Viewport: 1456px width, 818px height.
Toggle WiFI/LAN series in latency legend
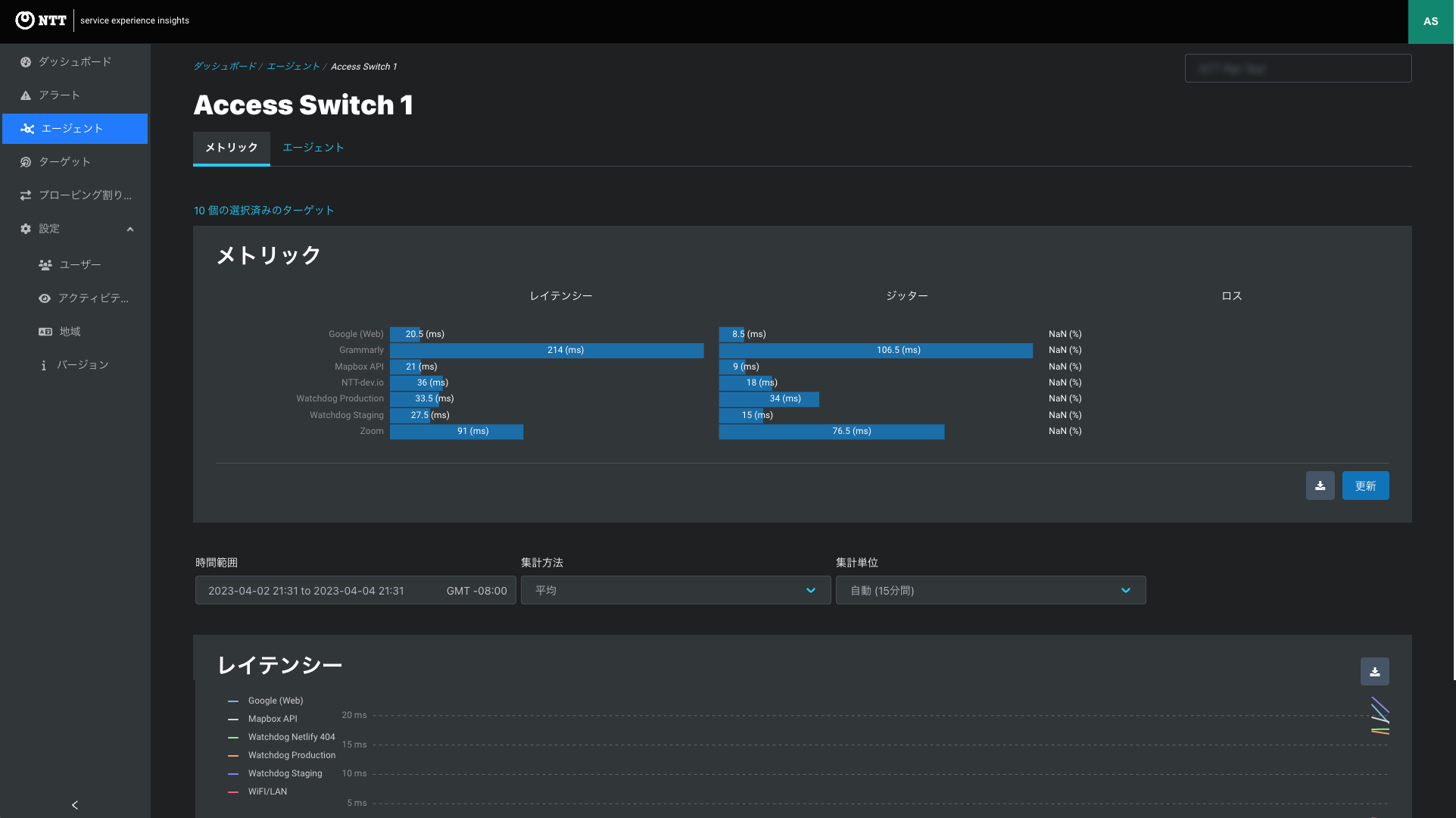click(x=267, y=791)
